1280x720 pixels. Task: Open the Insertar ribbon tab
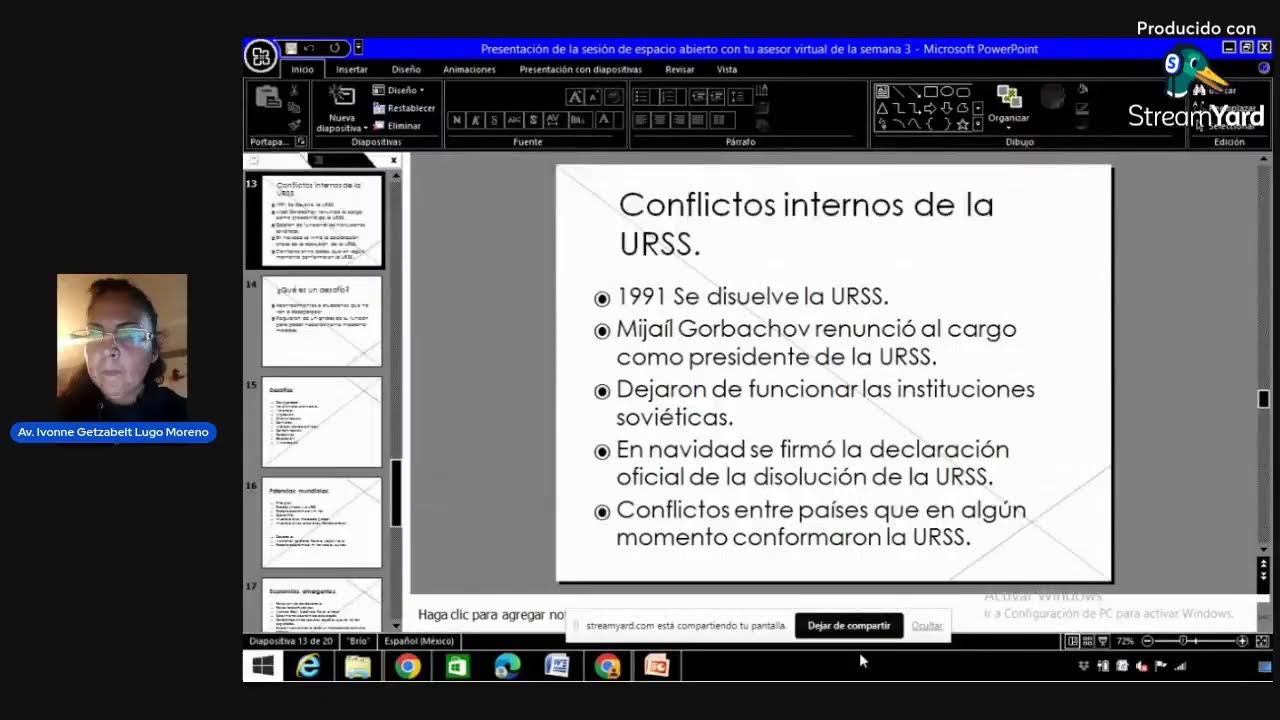tap(352, 69)
